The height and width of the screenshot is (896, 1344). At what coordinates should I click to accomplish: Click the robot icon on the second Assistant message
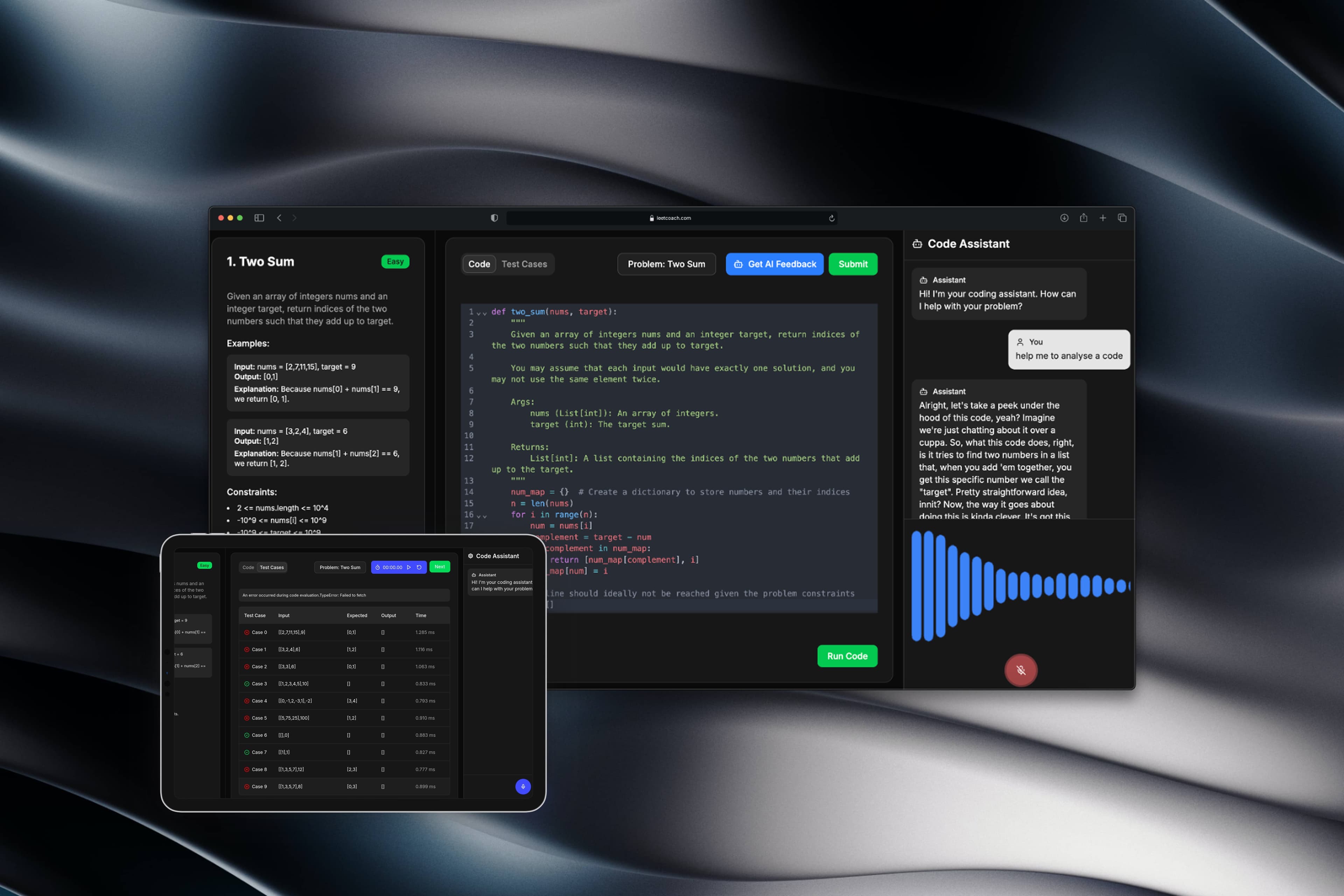[923, 391]
